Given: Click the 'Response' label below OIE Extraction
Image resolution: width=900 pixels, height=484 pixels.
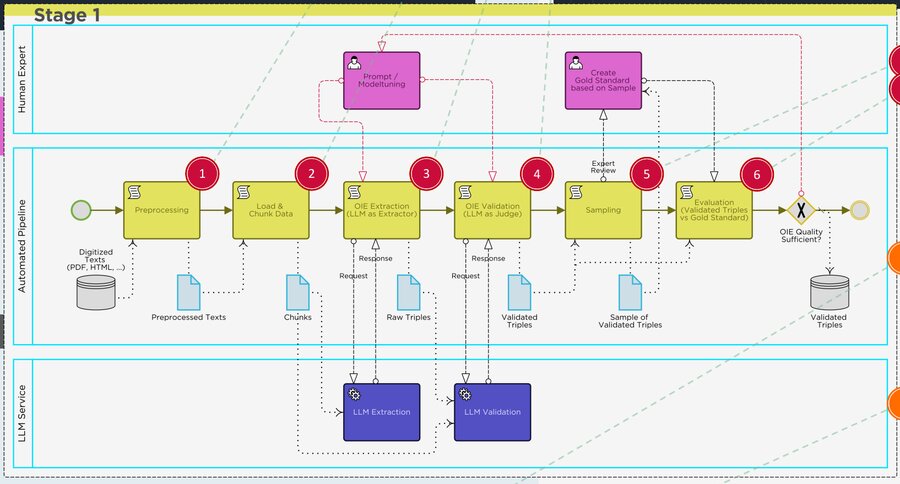Looking at the screenshot, I should click(x=375, y=258).
